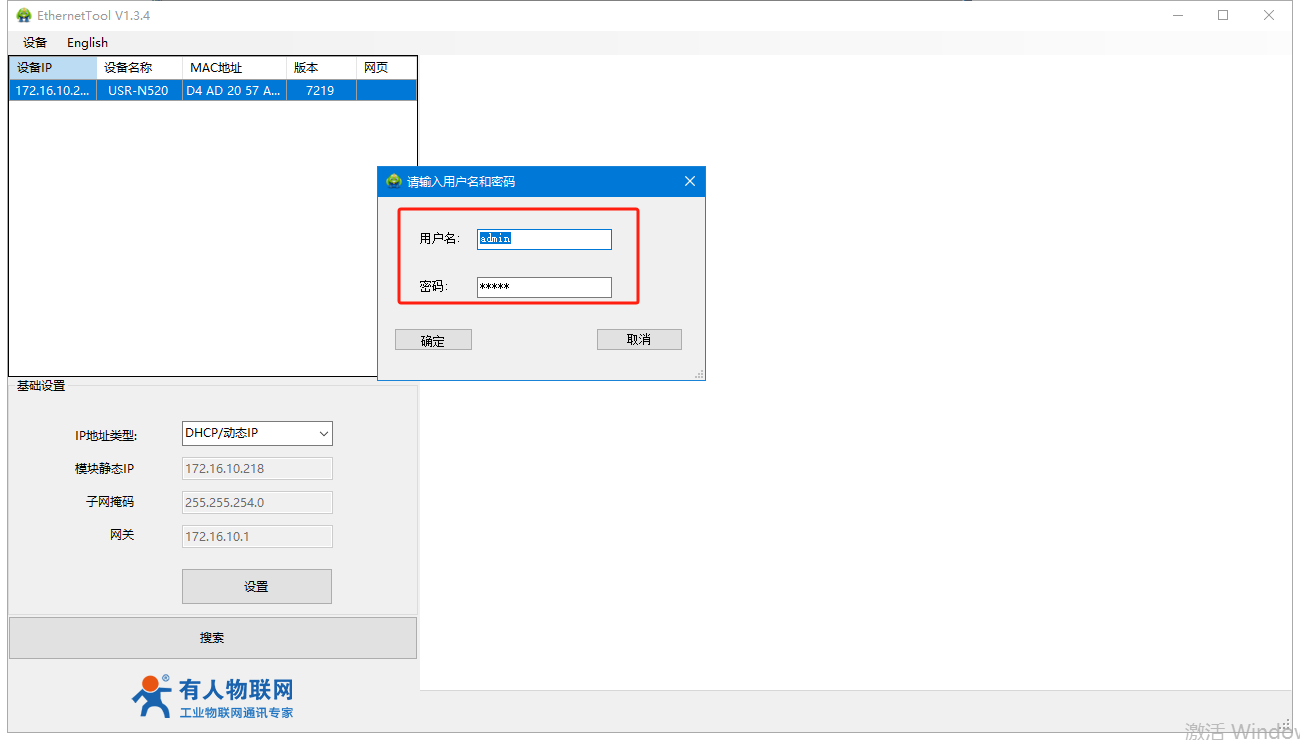The image size is (1300, 740).
Task: Select the device IP cell 172.16.10.2...
Action: (x=53, y=90)
